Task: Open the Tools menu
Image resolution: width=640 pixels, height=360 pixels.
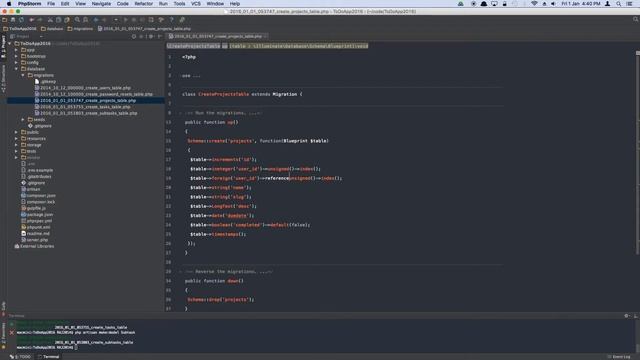Action: point(179,4)
